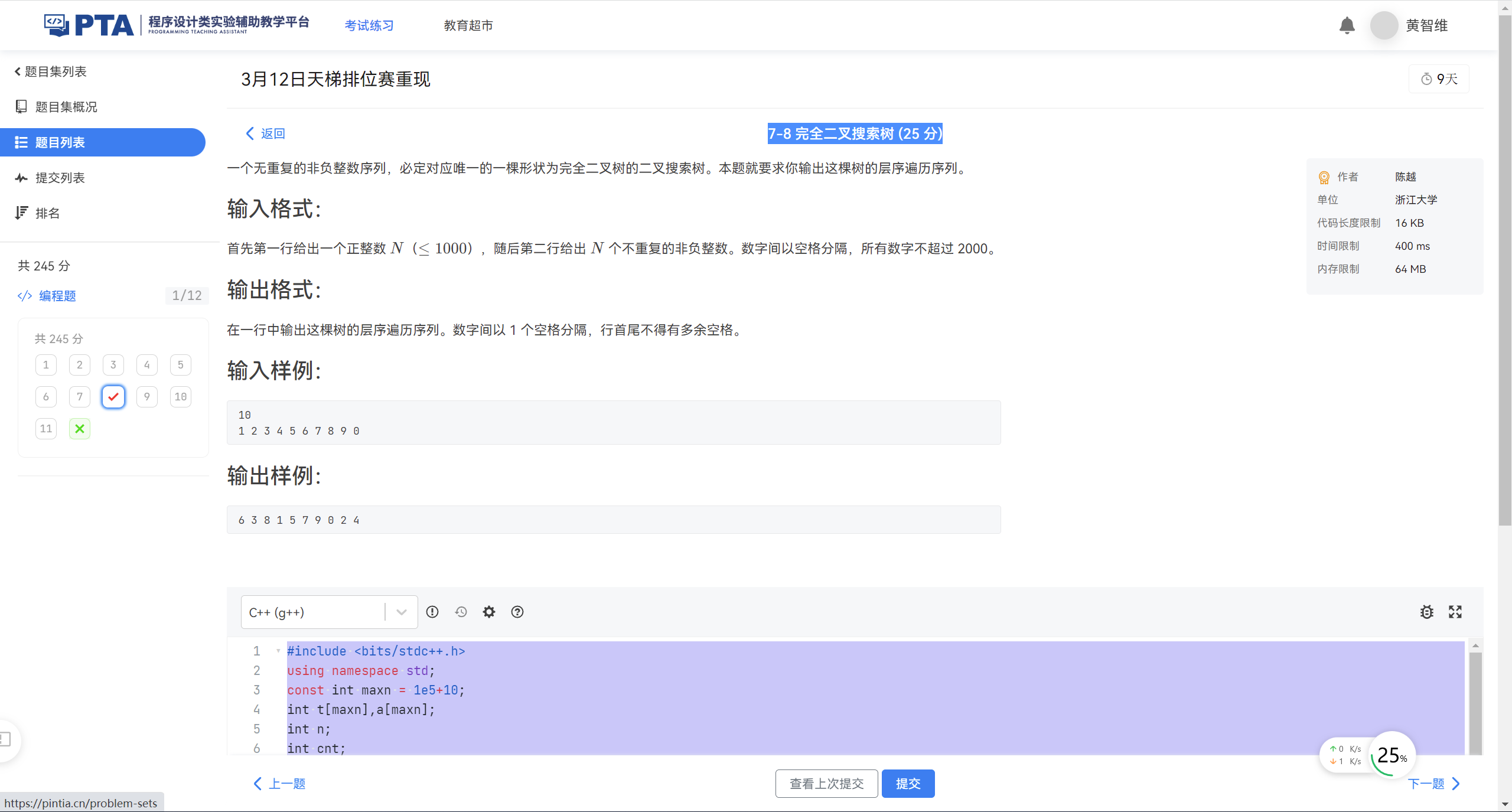Screen dimensions: 1512x812
Task: Click 编程题 category link
Action: click(58, 296)
